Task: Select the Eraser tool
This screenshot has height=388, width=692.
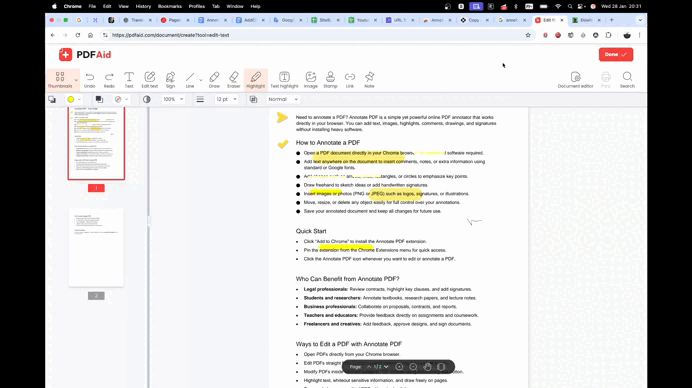Action: pos(233,80)
